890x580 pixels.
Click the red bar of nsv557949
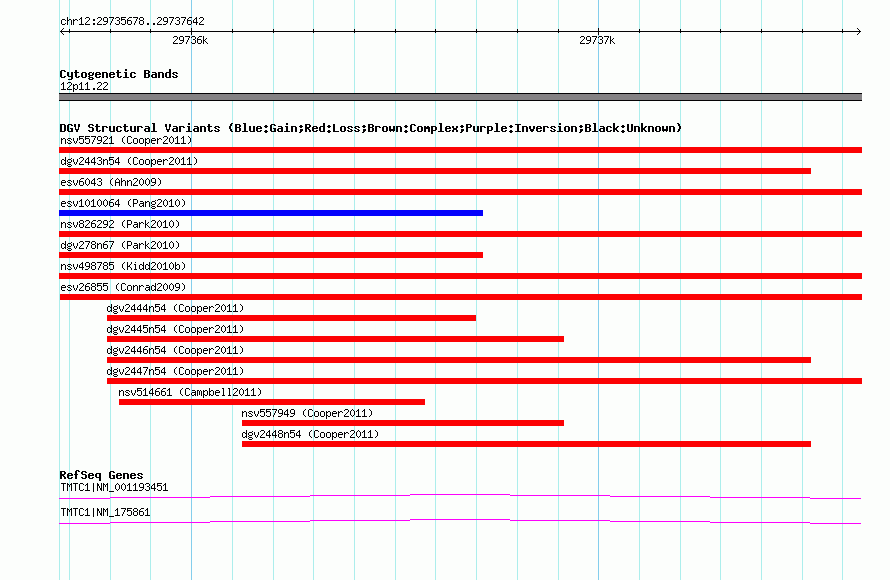403,423
